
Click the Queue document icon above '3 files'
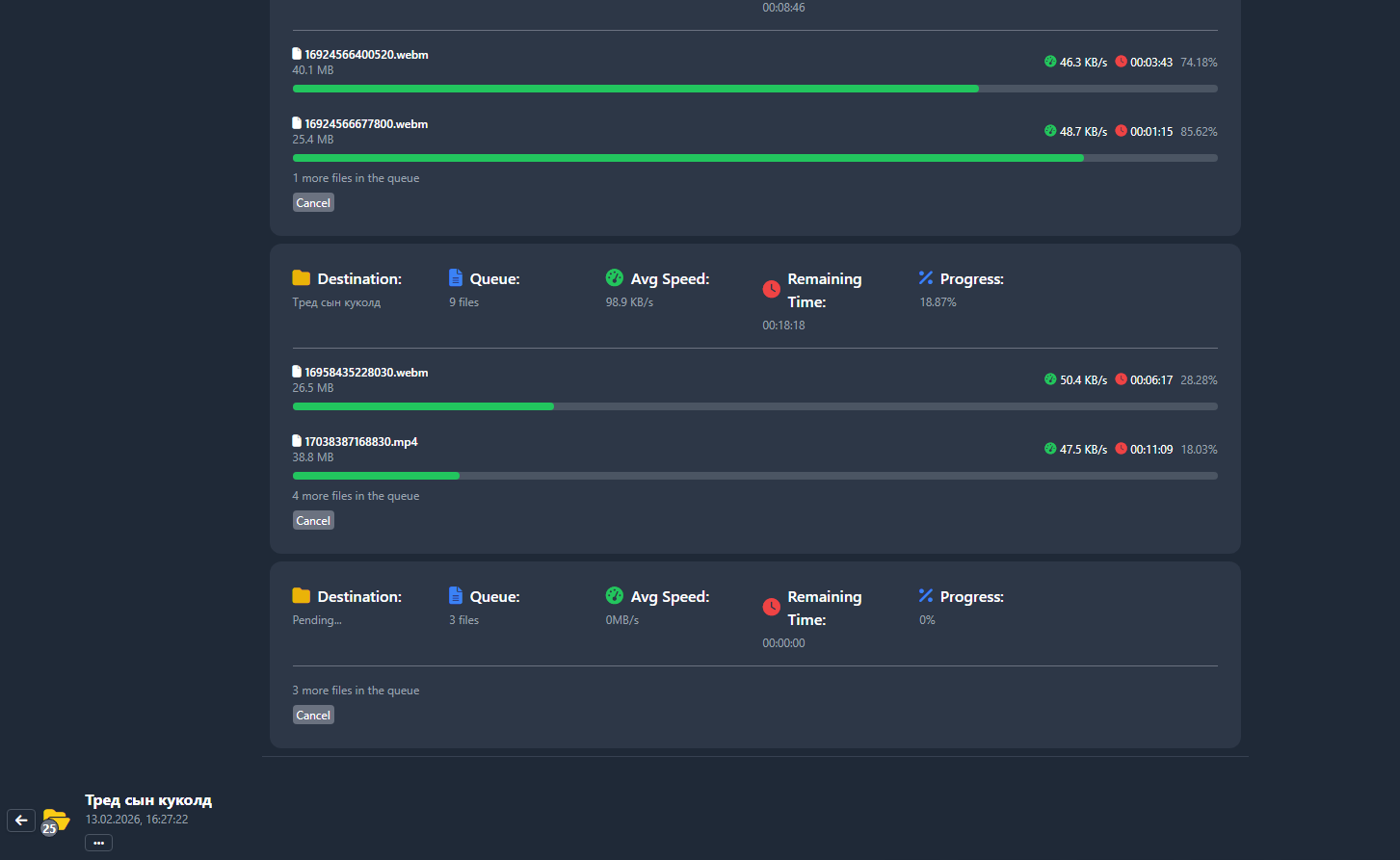[456, 596]
